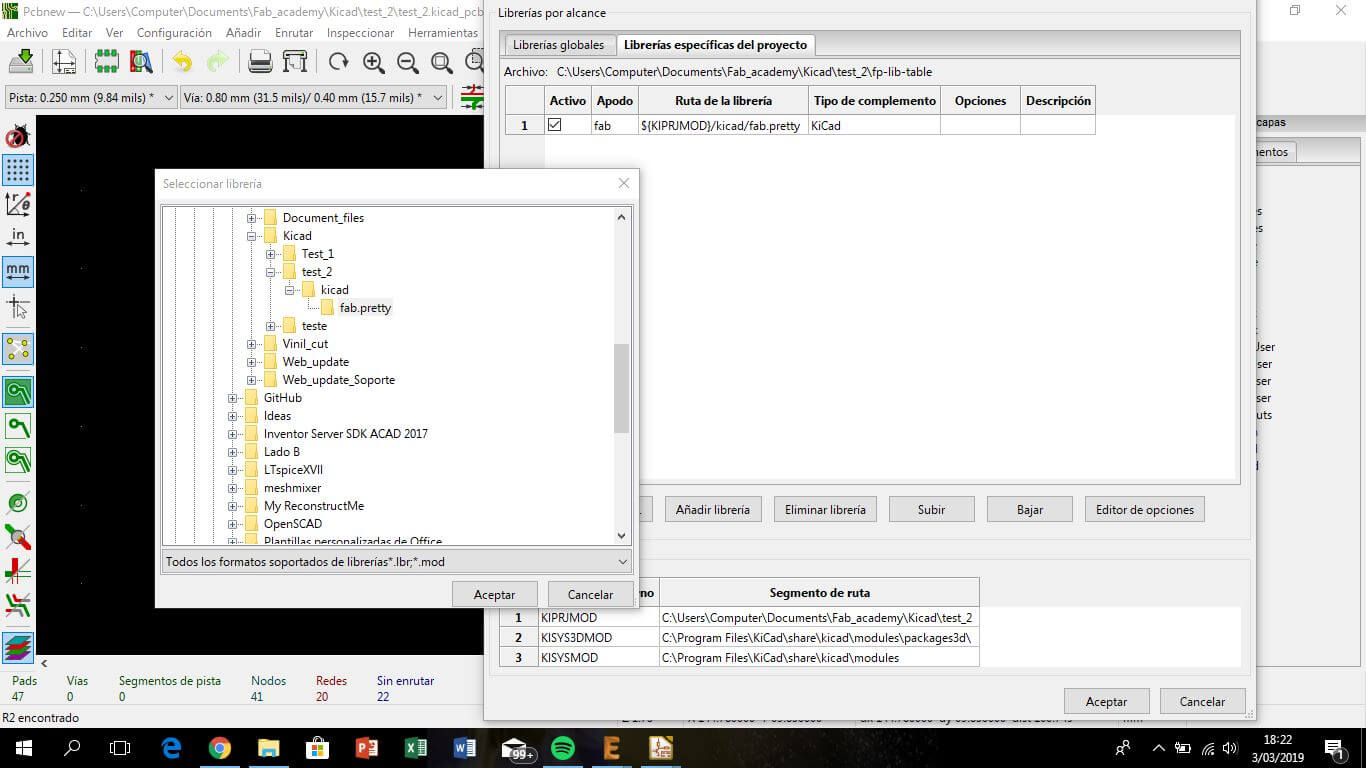Toggle the ratsnest display icon
The height and width of the screenshot is (768, 1366).
18,348
